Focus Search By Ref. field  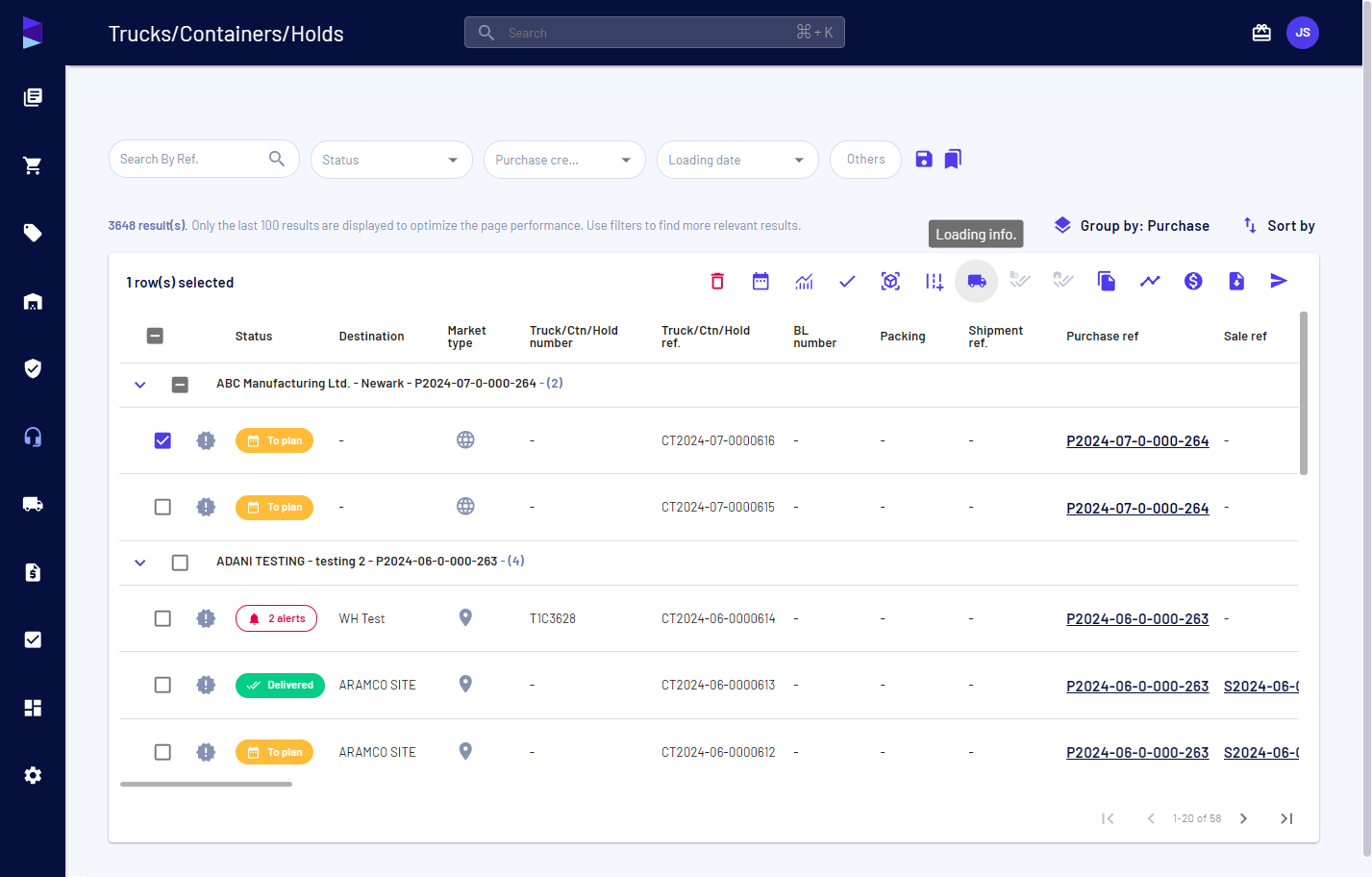[x=204, y=159]
